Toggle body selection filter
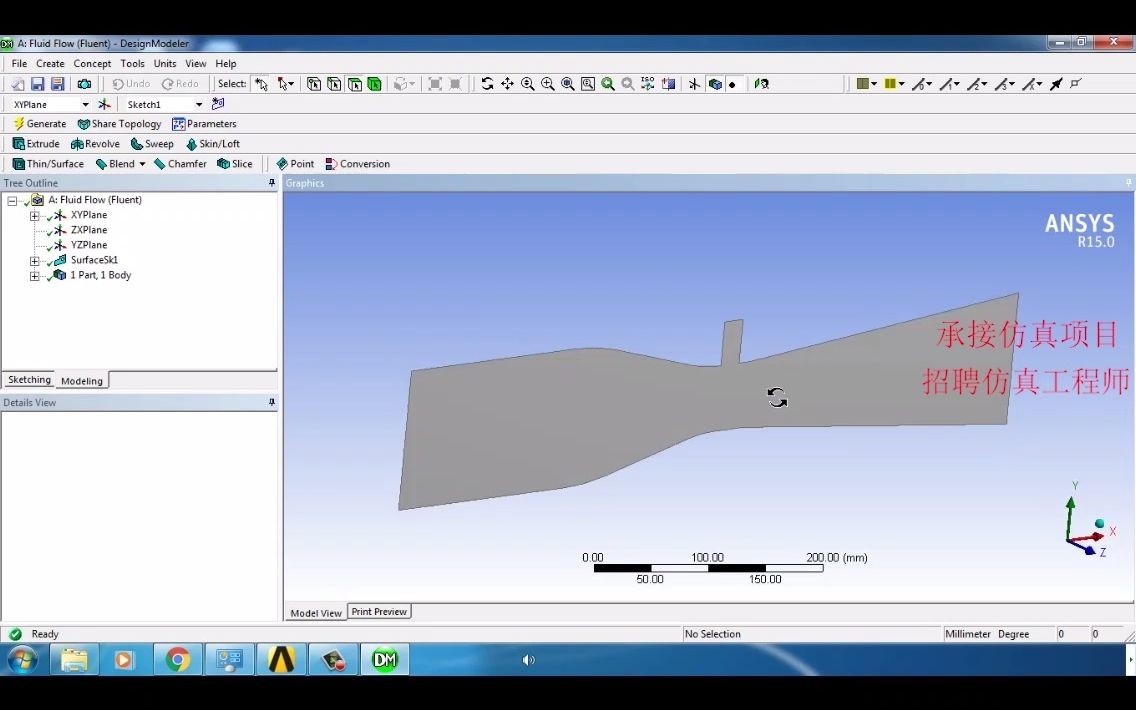This screenshot has height=710, width=1136. point(374,84)
